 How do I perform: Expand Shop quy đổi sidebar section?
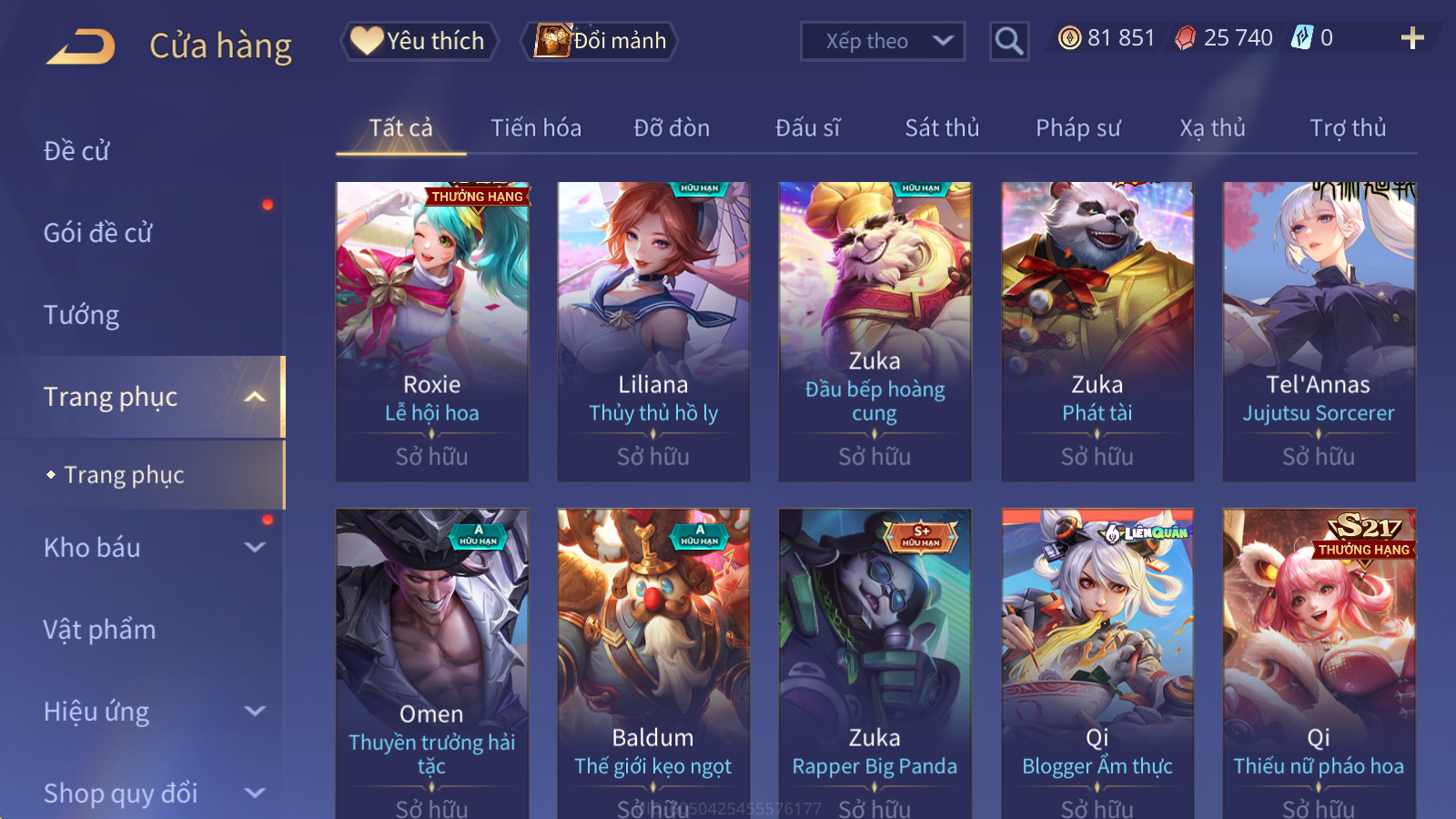tap(256, 793)
